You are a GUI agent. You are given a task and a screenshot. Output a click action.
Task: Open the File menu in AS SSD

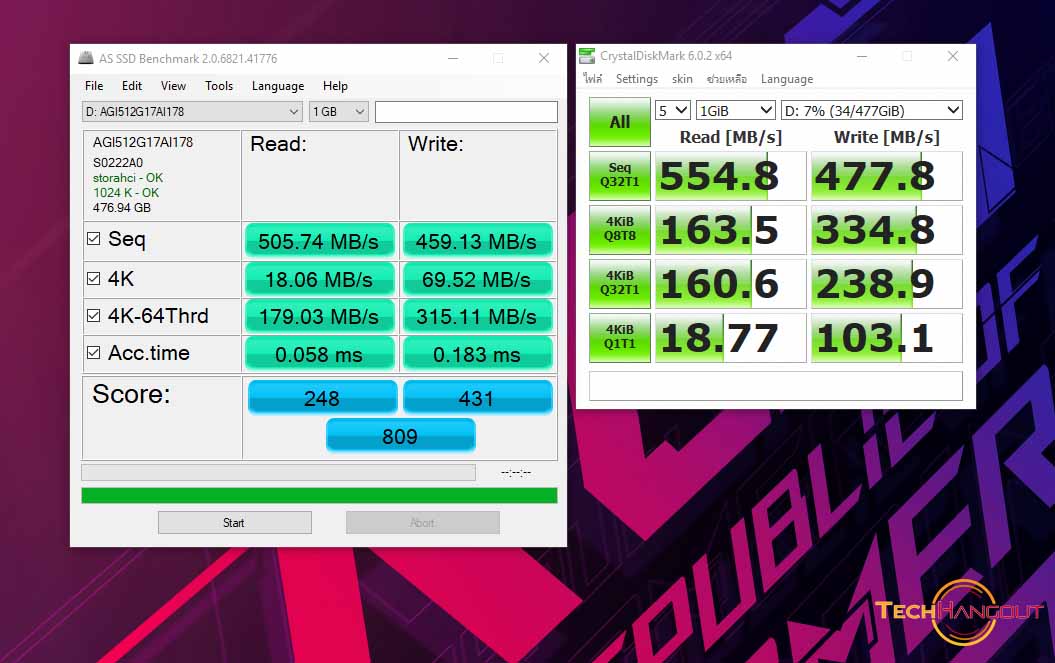[x=94, y=85]
